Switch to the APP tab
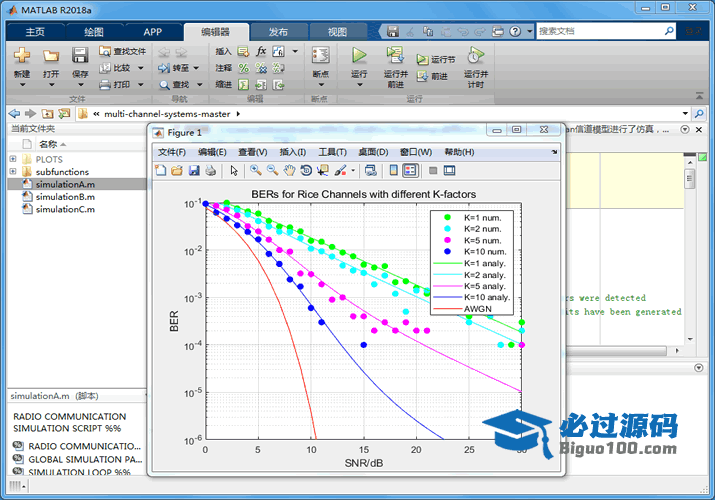 (152, 32)
